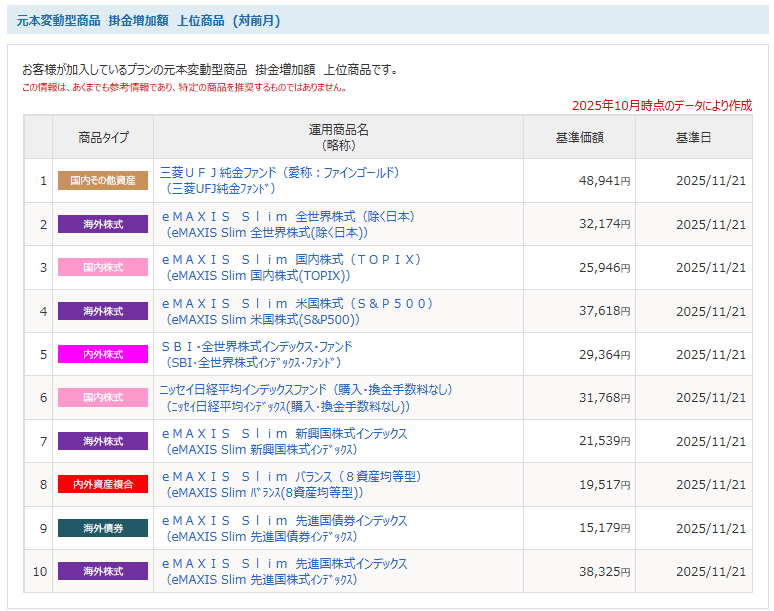Open eMAXIS Slim 先進国債券インデックス link
774x611 pixels.
tap(285, 528)
